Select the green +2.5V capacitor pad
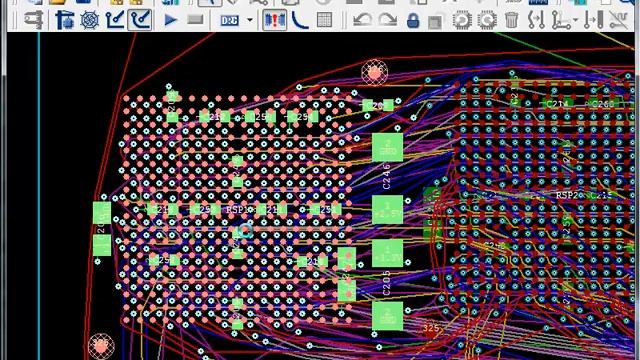640x360 pixels. 387,210
